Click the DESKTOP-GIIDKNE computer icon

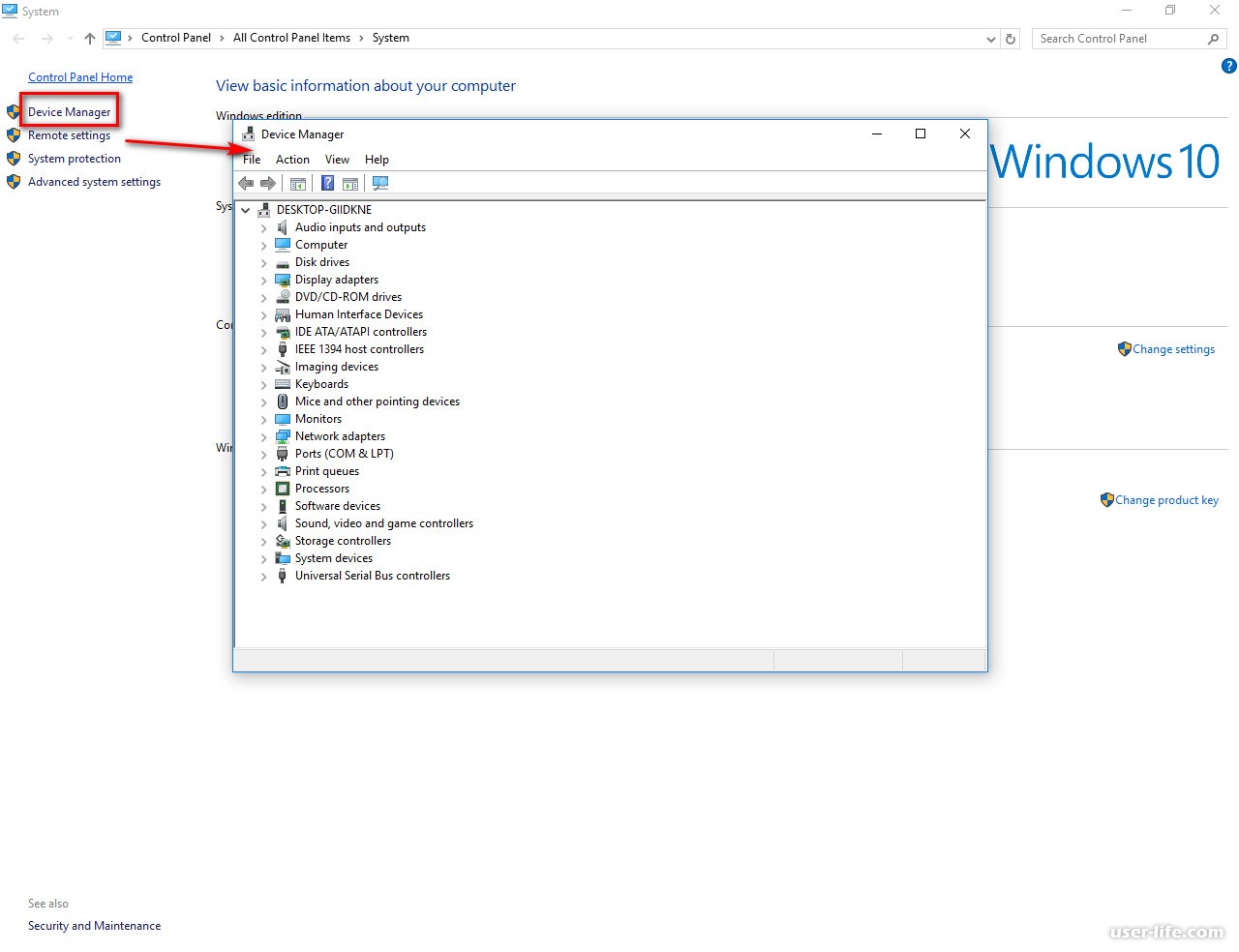(x=264, y=210)
